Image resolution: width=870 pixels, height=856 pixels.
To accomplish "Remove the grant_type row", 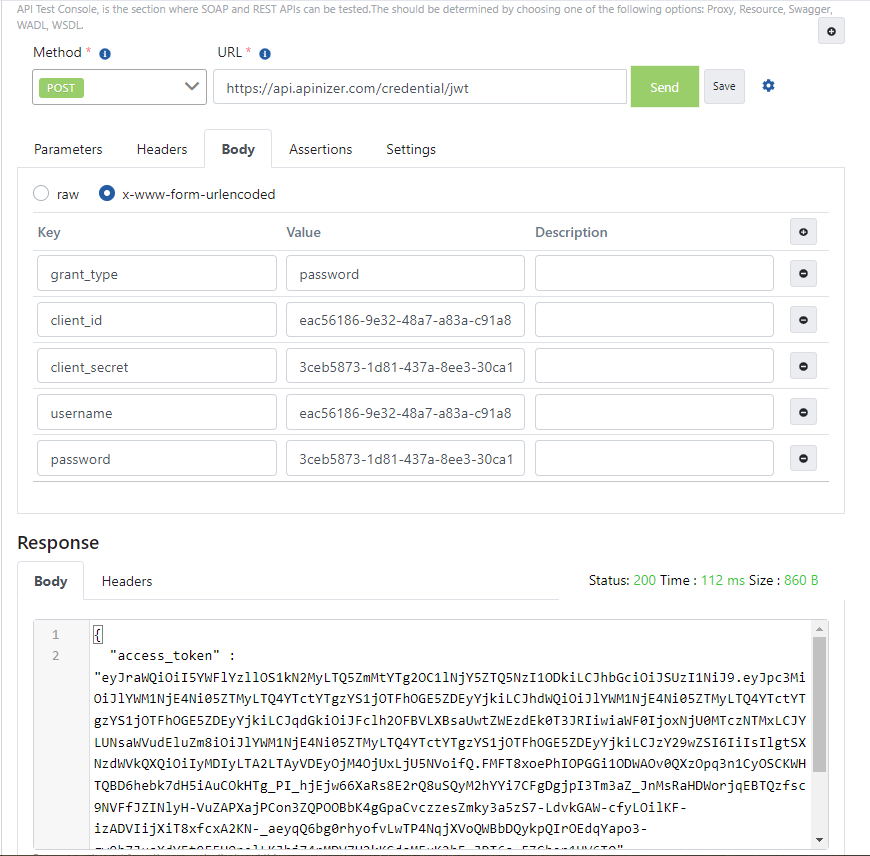I will tap(803, 273).
